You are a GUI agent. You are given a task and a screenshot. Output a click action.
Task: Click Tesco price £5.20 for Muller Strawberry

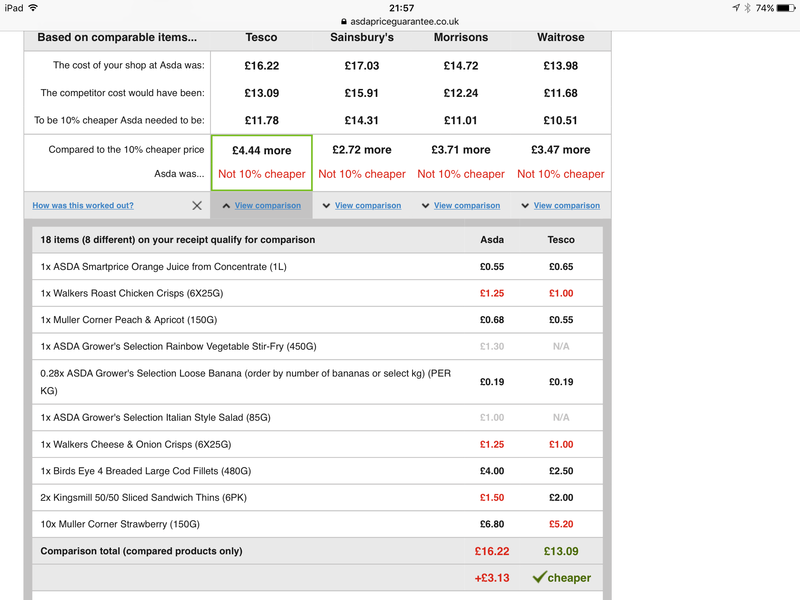tap(561, 524)
